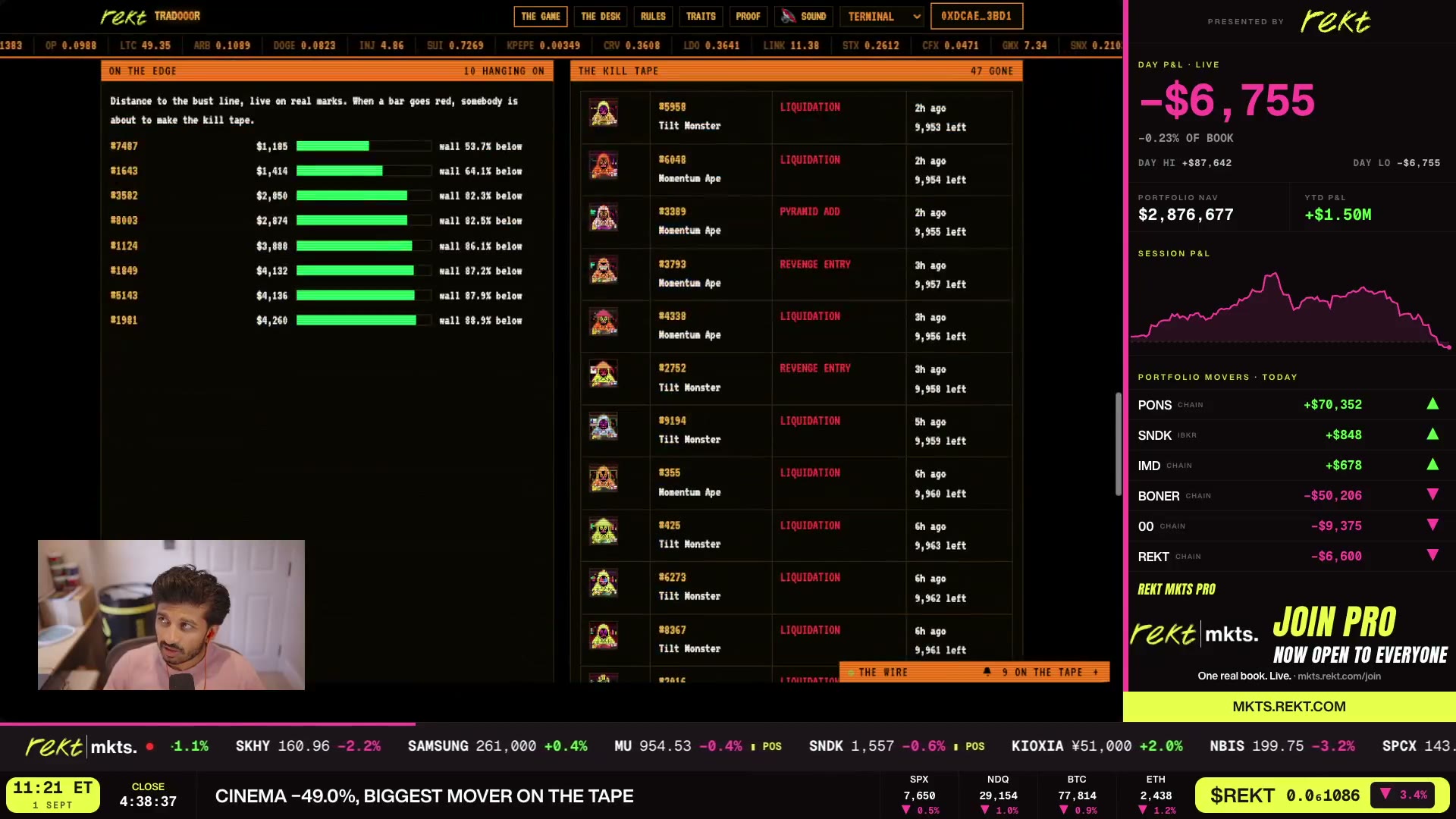Open the mkts.rekt.com/join link
The width and height of the screenshot is (1456, 819).
(1338, 676)
